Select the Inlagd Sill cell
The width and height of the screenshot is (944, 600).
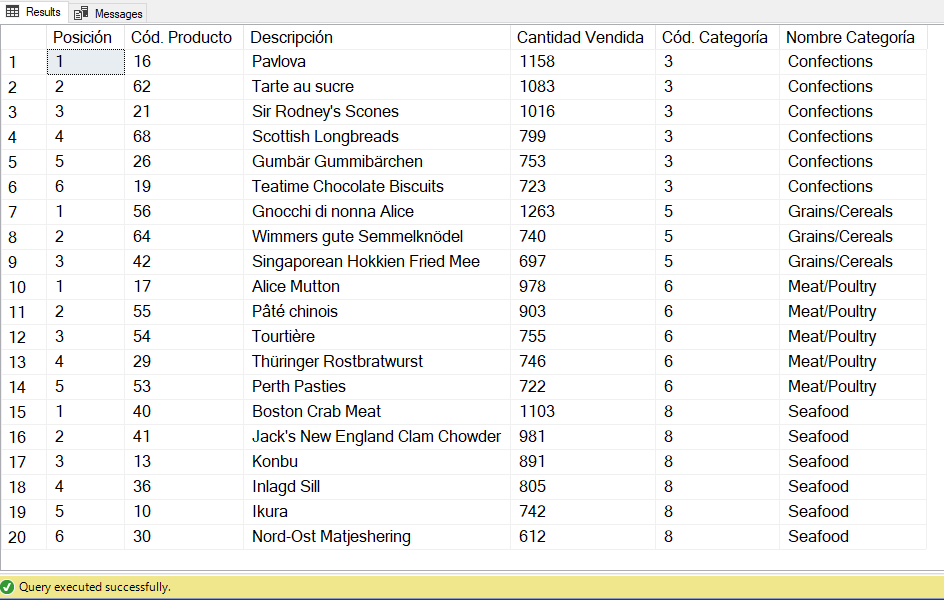point(377,486)
